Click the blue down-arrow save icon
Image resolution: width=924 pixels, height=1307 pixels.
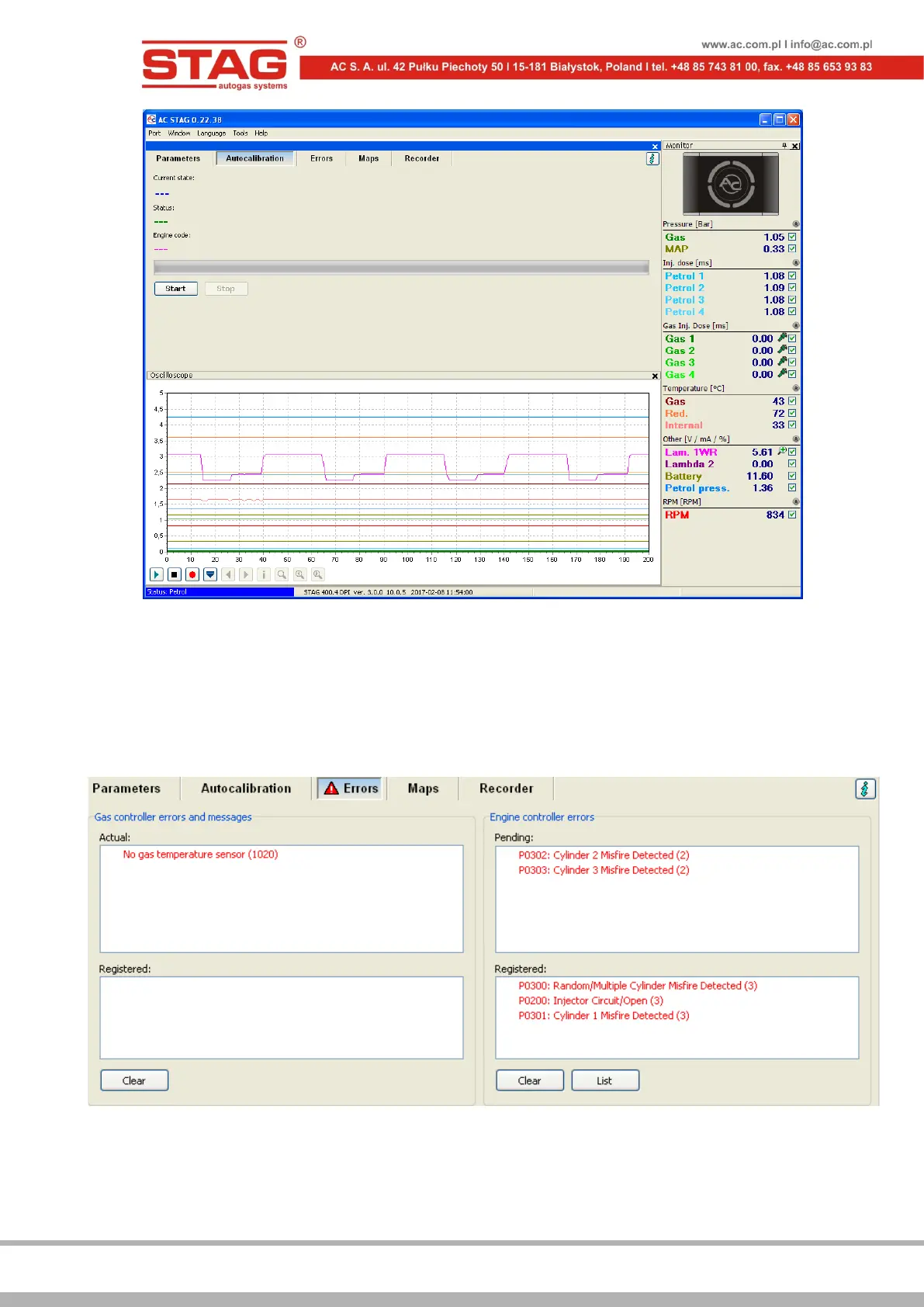pos(210,574)
